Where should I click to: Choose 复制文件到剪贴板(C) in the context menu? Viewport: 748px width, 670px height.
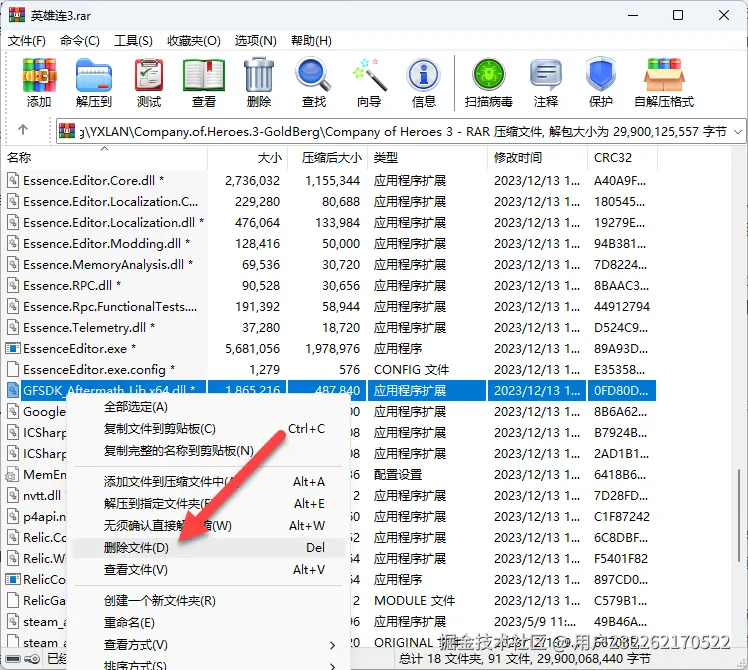click(208, 429)
